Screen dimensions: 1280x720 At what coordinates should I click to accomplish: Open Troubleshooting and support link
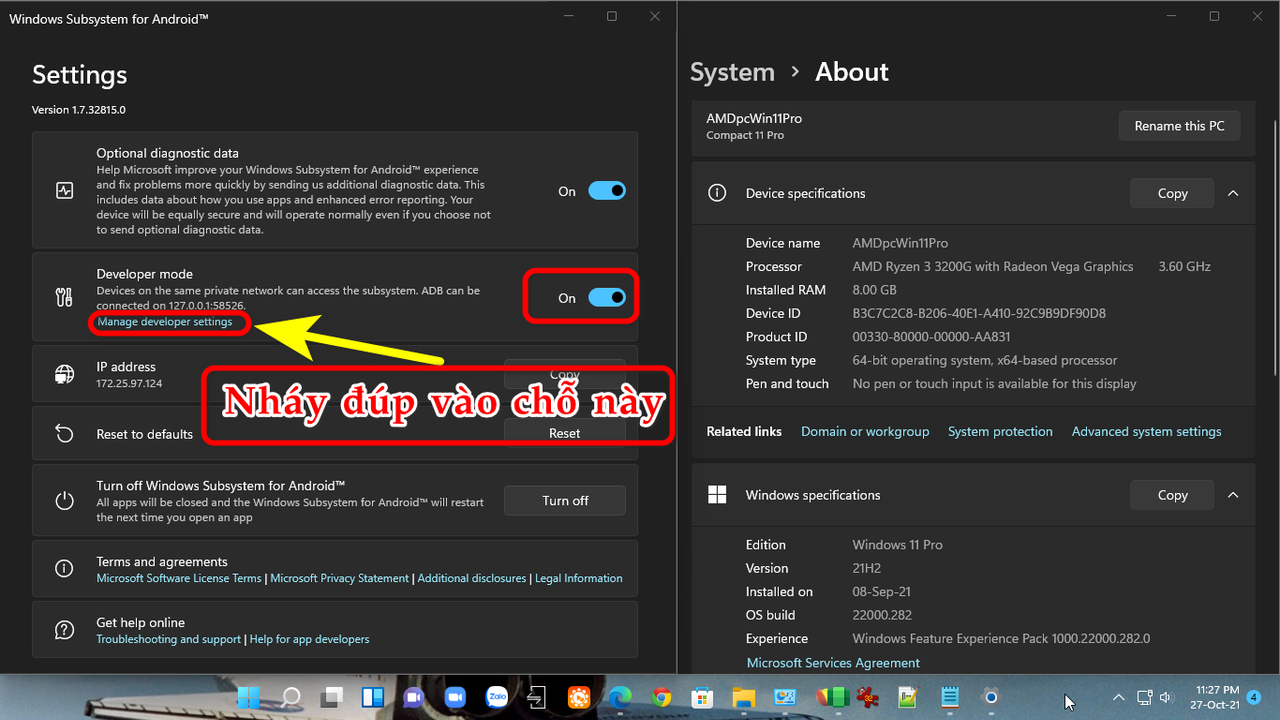[x=168, y=639]
